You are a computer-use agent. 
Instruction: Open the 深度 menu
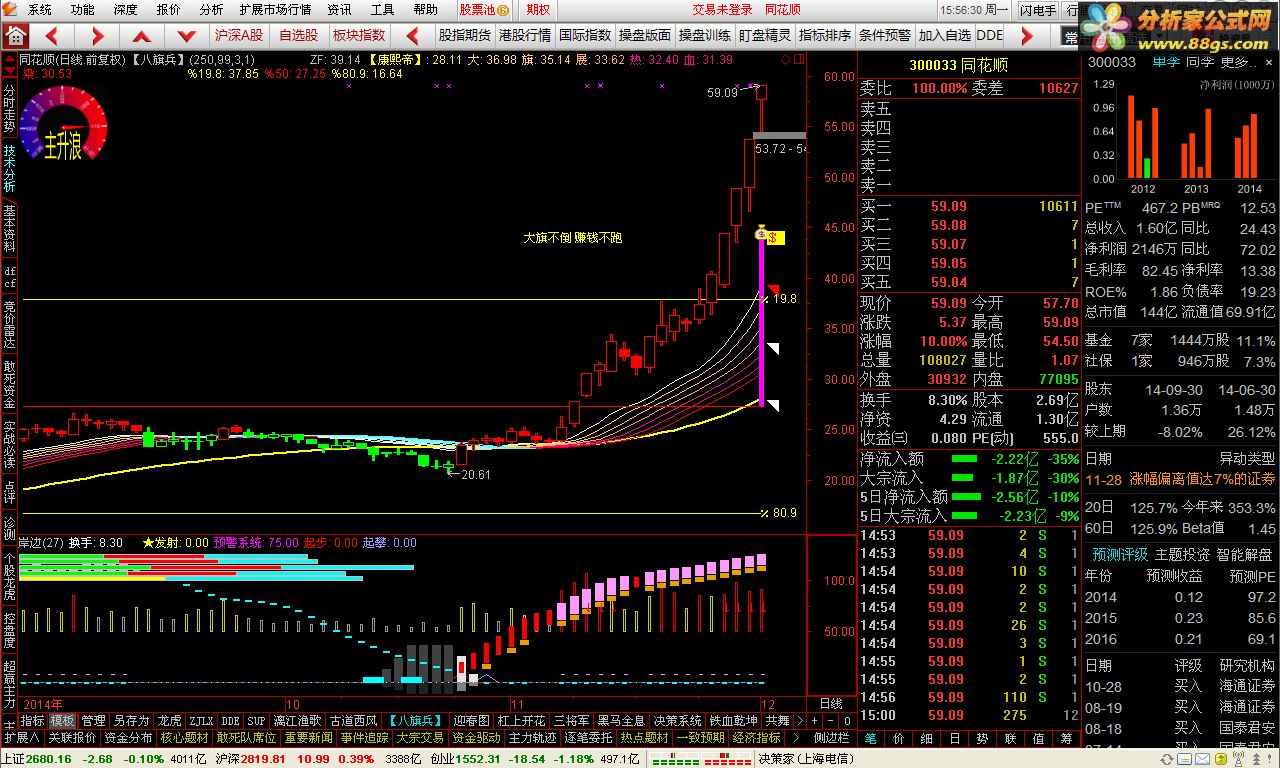[x=125, y=10]
